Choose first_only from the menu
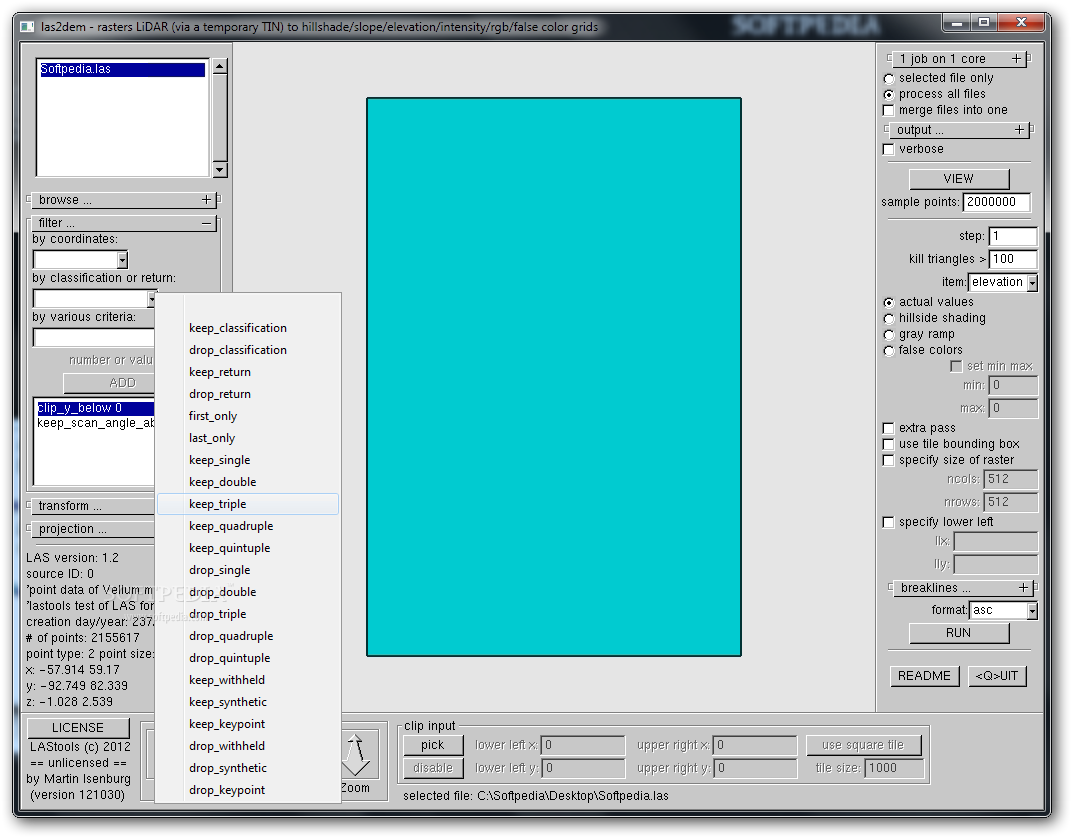The width and height of the screenshot is (1072, 838). pyautogui.click(x=248, y=416)
